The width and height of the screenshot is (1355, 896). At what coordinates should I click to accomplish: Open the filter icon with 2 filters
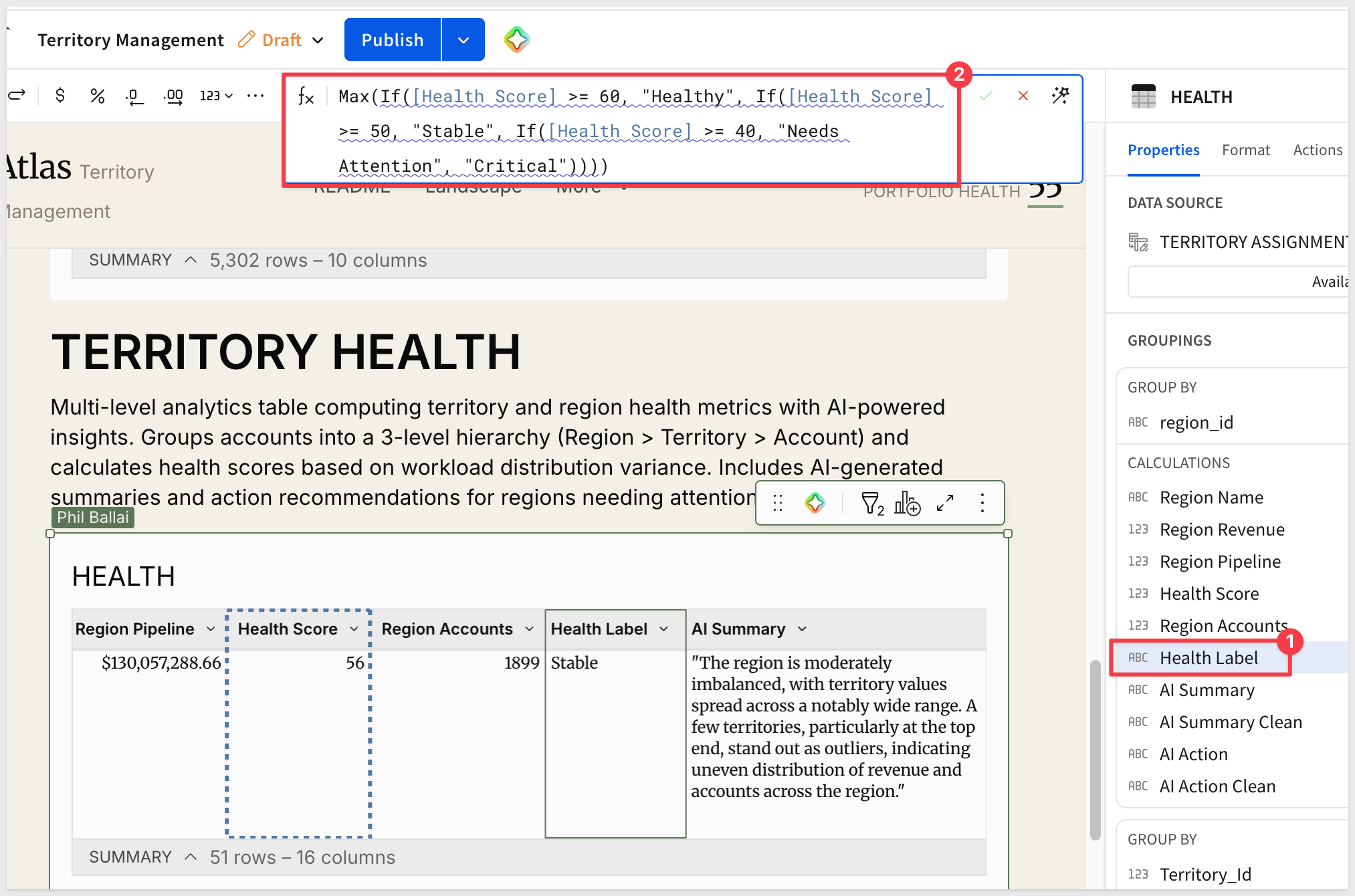click(x=872, y=503)
